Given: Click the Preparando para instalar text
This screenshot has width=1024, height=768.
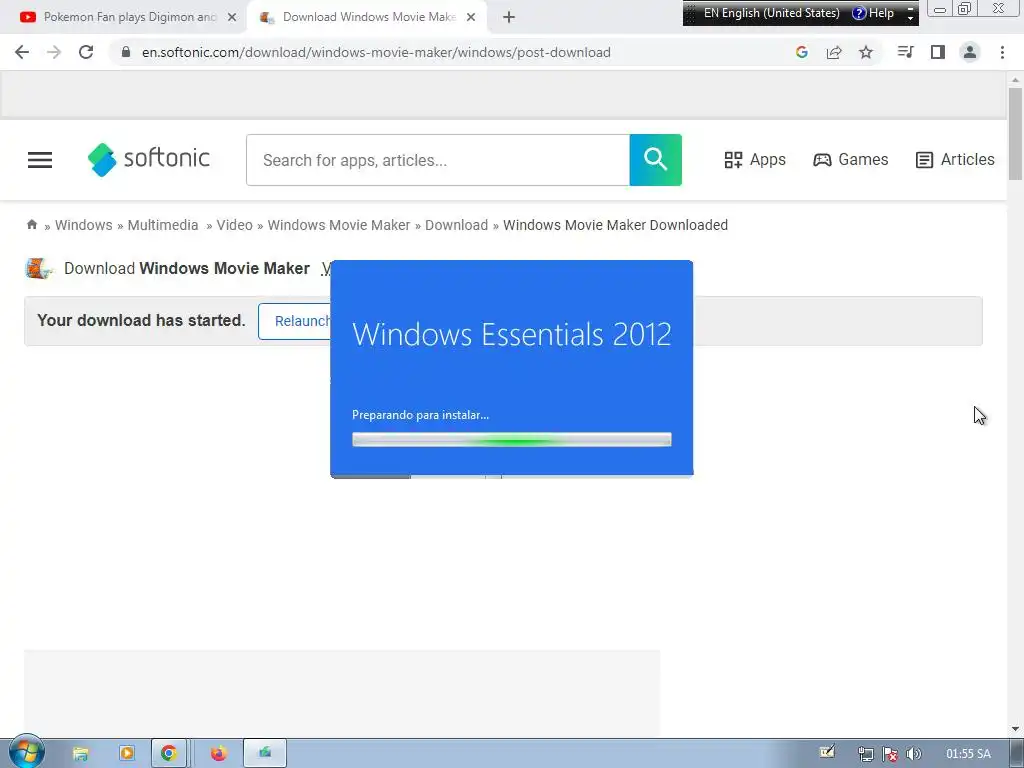Looking at the screenshot, I should [x=421, y=415].
